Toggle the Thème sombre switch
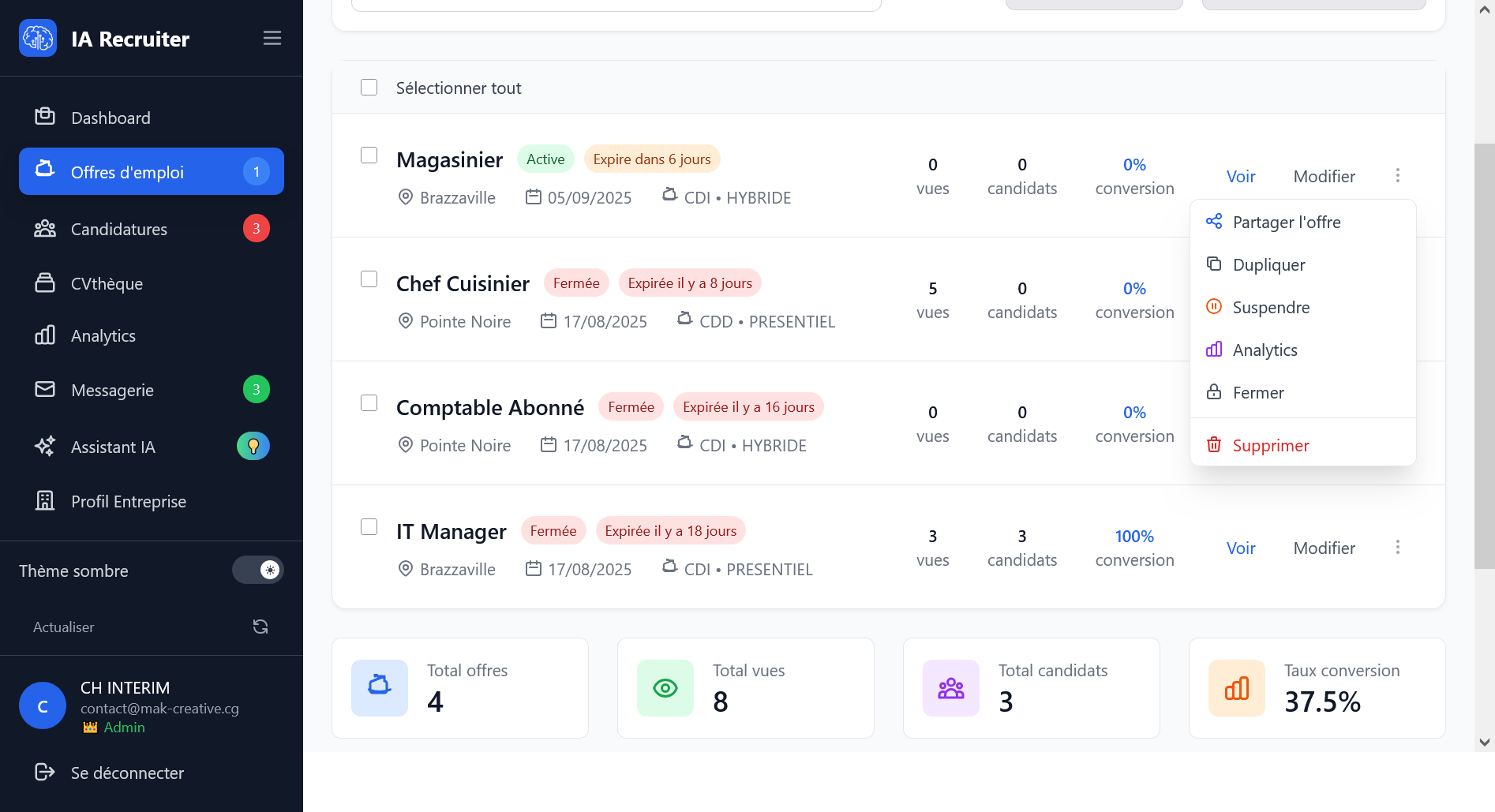This screenshot has width=1495, height=812. tap(258, 570)
